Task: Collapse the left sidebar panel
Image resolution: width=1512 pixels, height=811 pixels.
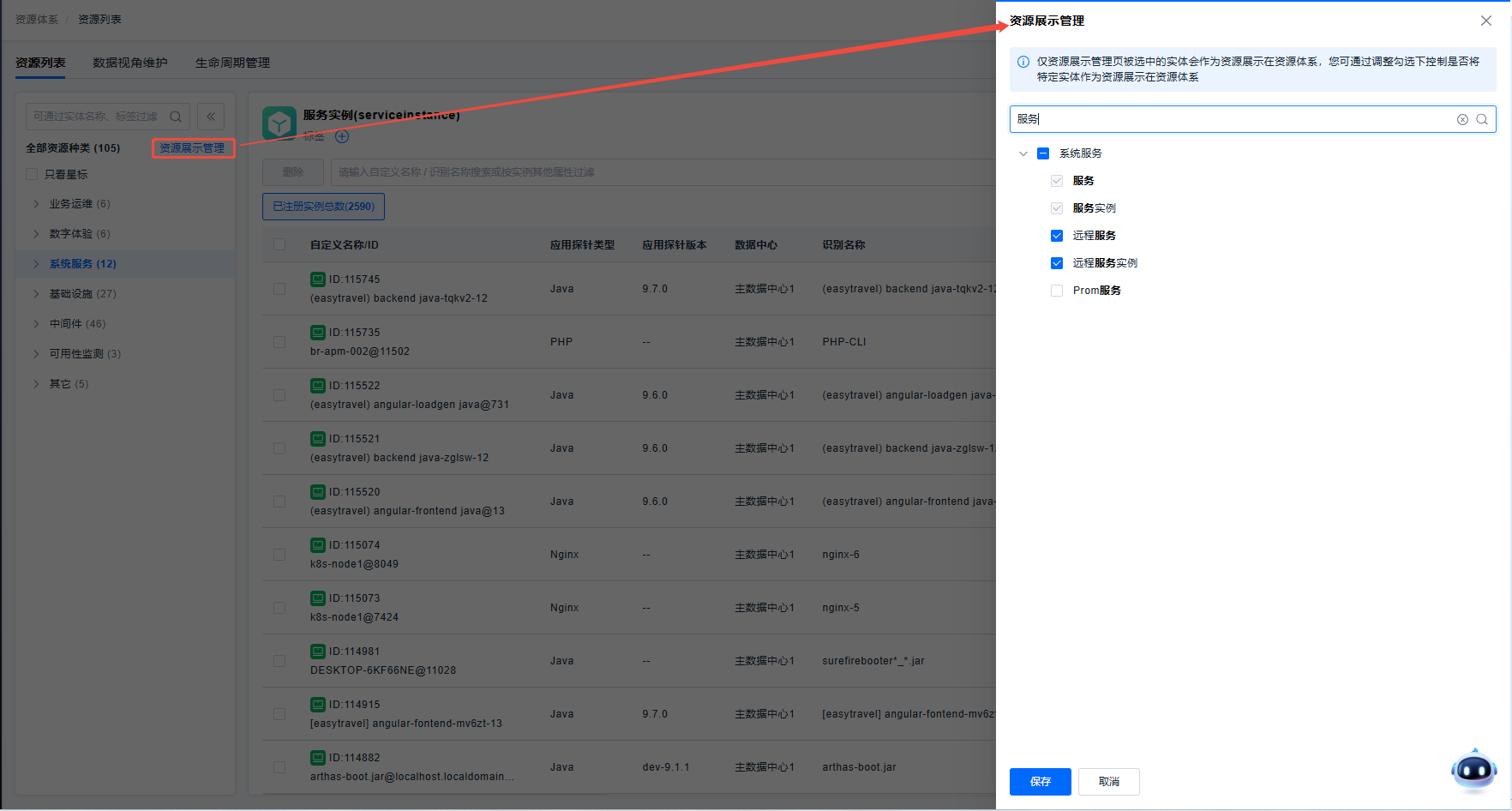Action: [211, 117]
